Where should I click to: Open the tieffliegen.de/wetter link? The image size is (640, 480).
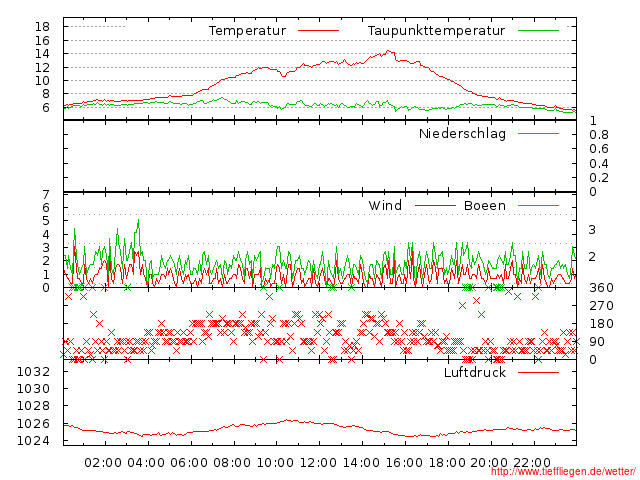tap(563, 472)
